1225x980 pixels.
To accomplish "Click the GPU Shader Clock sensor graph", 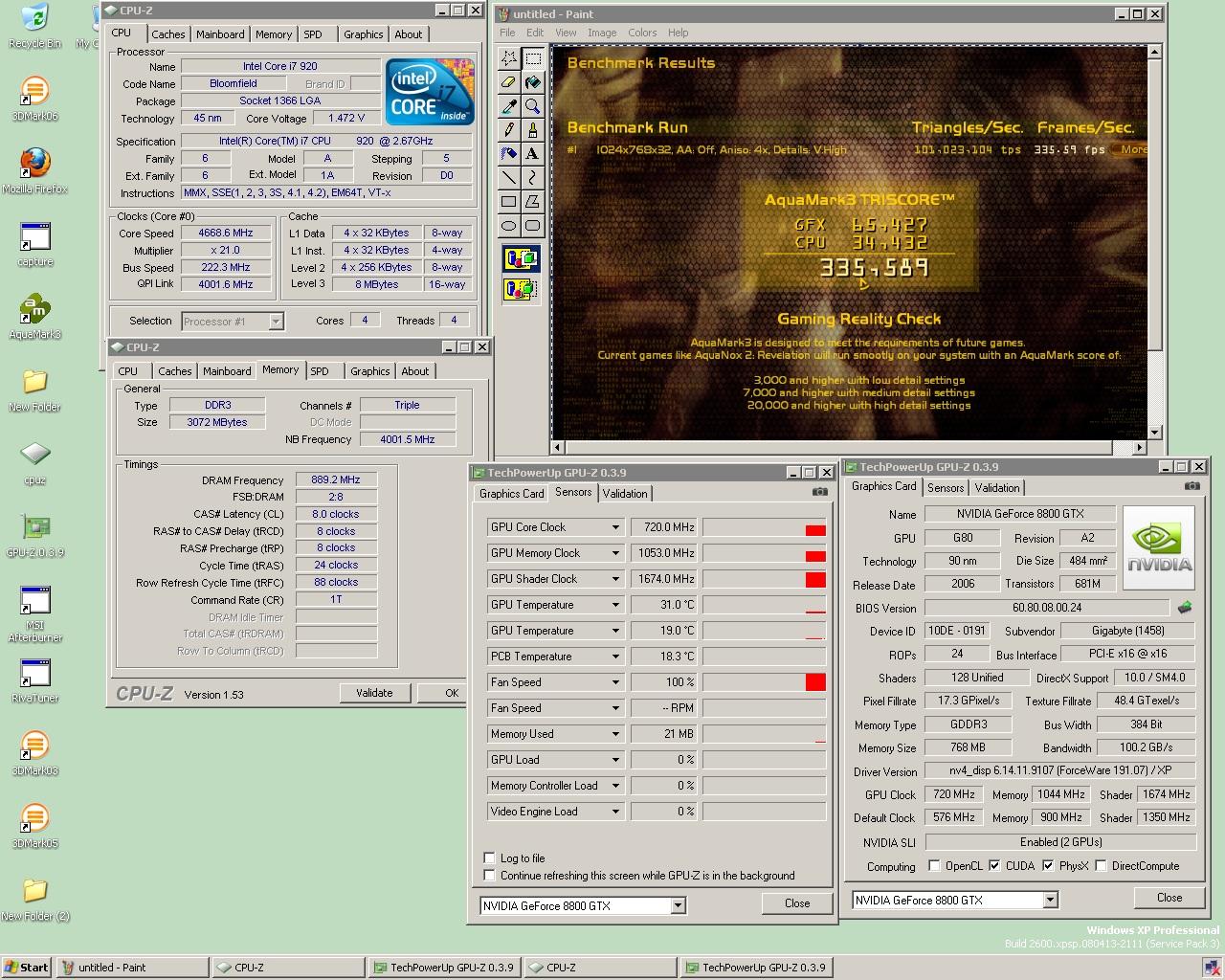I will 764,579.
